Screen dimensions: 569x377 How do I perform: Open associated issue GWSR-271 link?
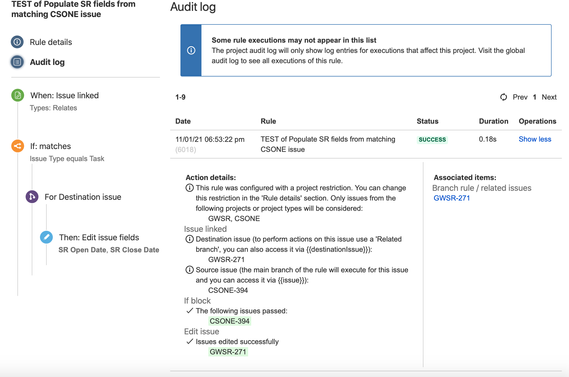[x=452, y=198]
